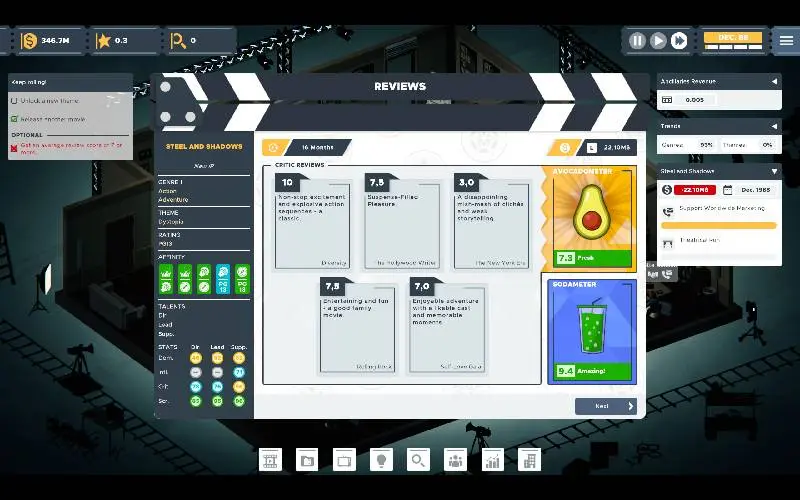Click the magnifying glass icon in bottom toolbar

click(418, 460)
